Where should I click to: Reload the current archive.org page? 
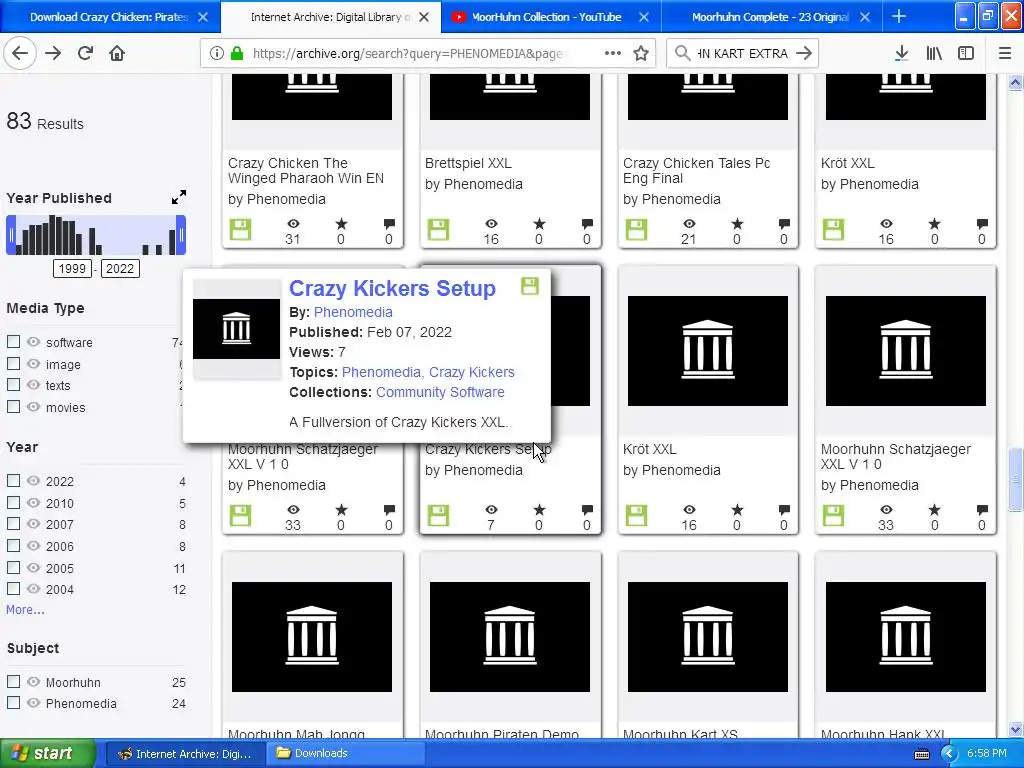click(x=86, y=53)
